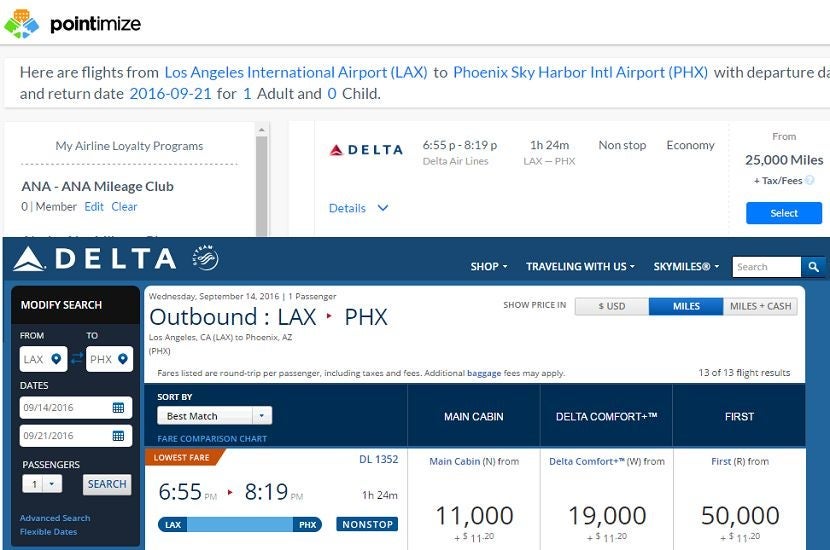Swap origin and destination arrows
Screen dimensions: 830x550
(x=77, y=359)
